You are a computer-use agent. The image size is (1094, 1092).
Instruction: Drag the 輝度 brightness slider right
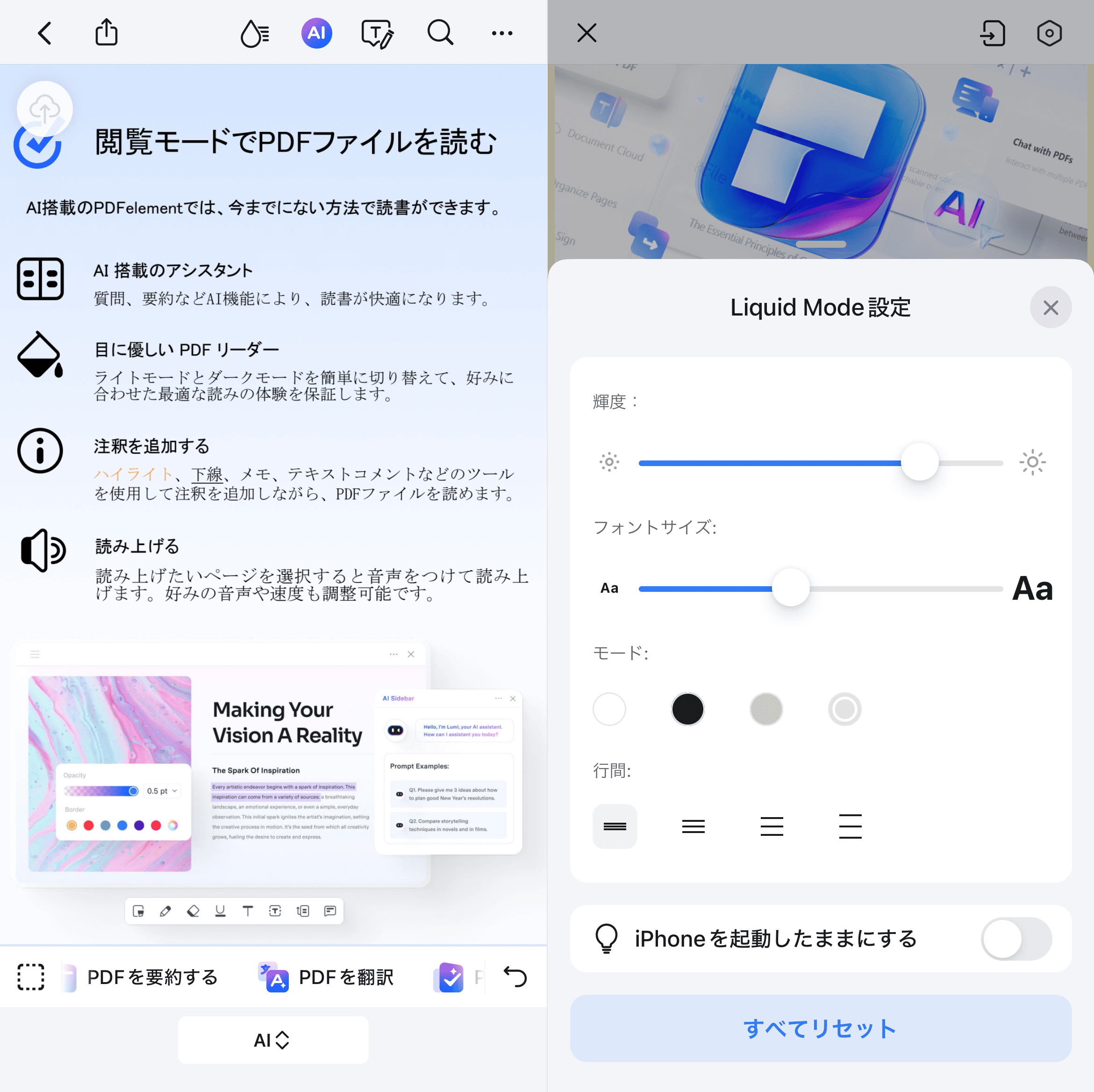pyautogui.click(x=919, y=461)
